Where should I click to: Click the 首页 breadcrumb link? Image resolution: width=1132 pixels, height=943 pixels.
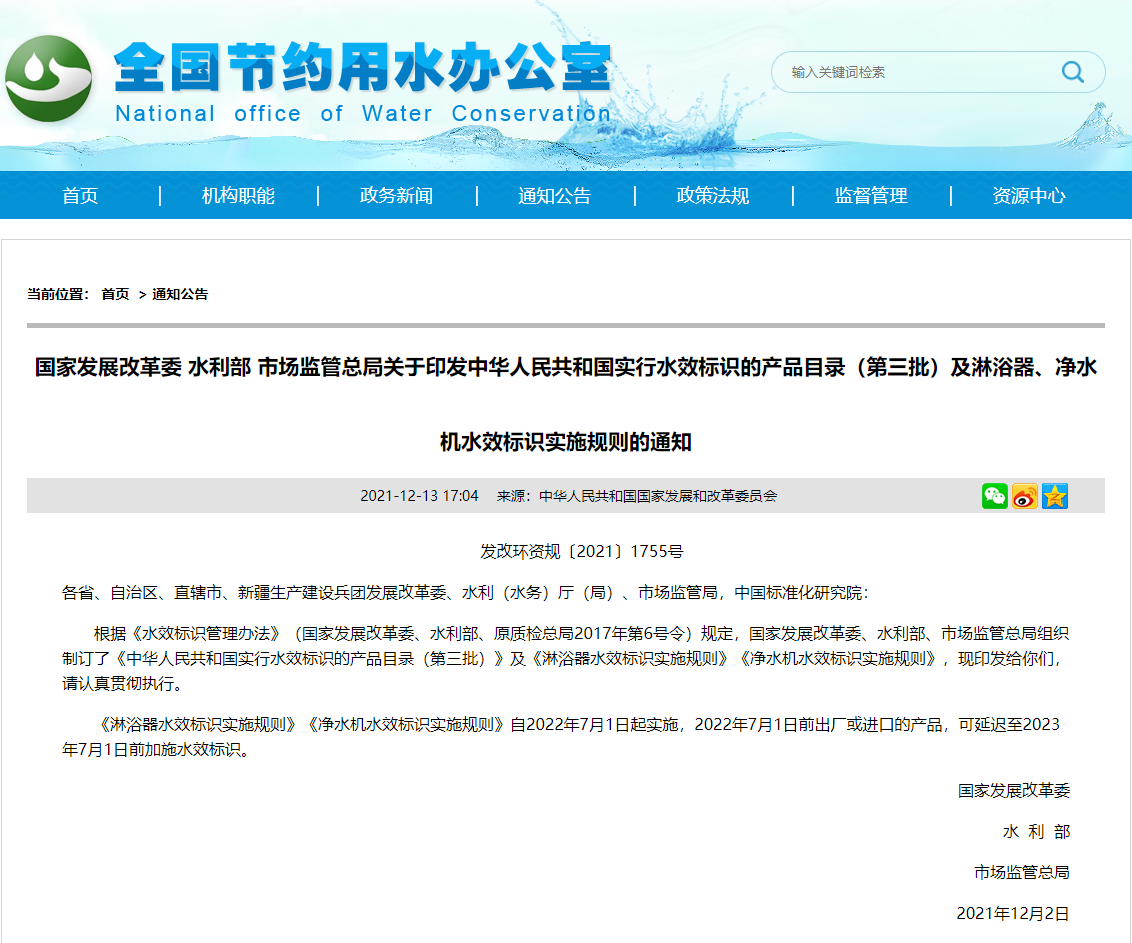tap(115, 294)
